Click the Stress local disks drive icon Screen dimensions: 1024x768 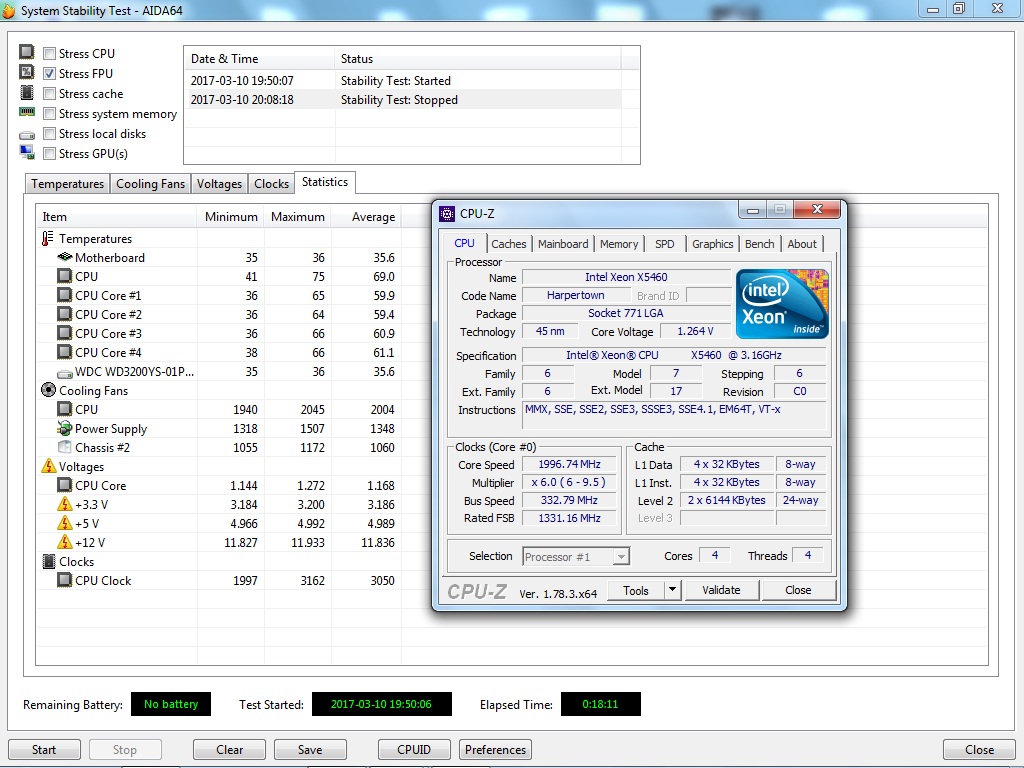(x=27, y=135)
